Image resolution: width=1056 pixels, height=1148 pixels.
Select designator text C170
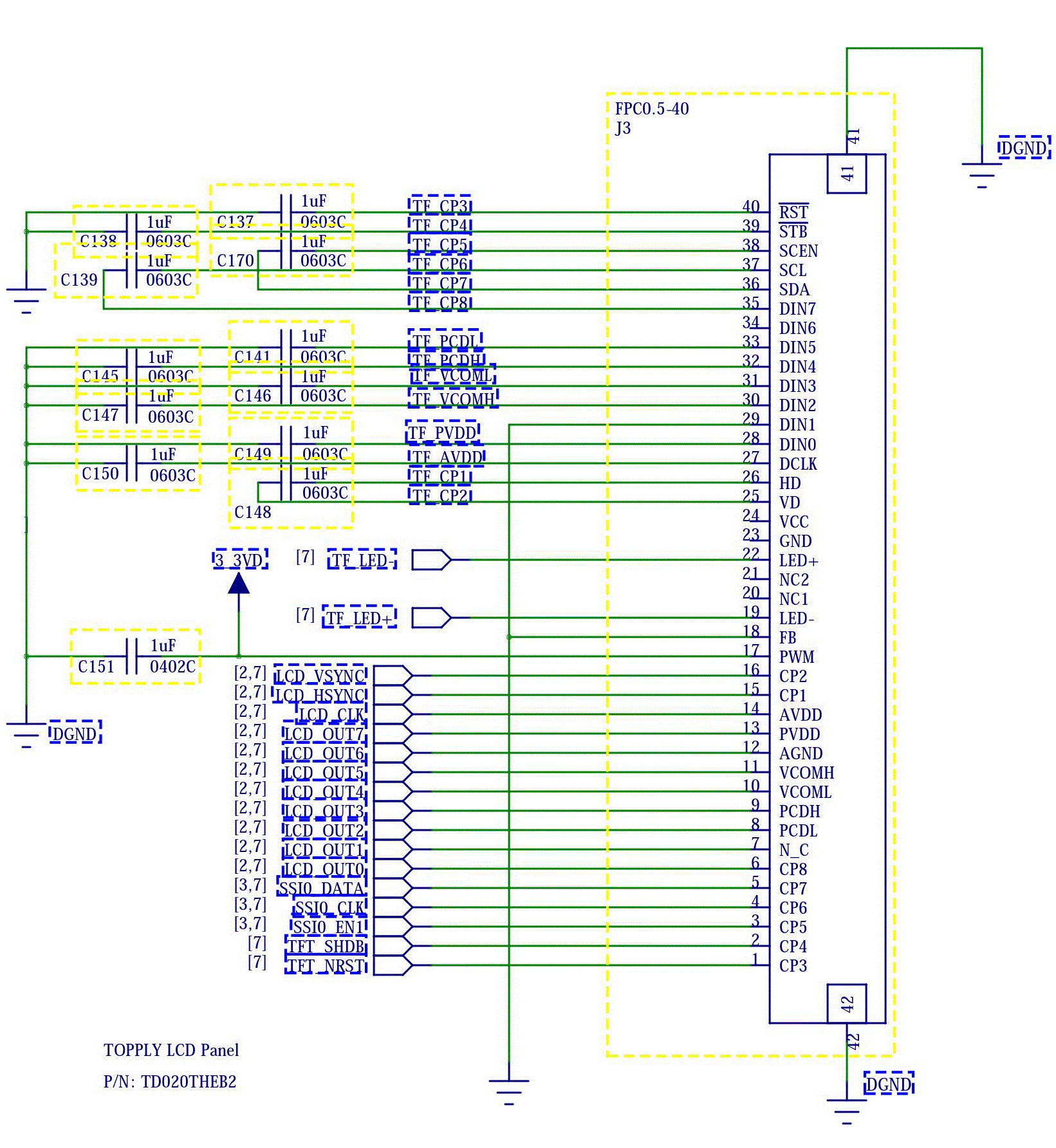(236, 261)
